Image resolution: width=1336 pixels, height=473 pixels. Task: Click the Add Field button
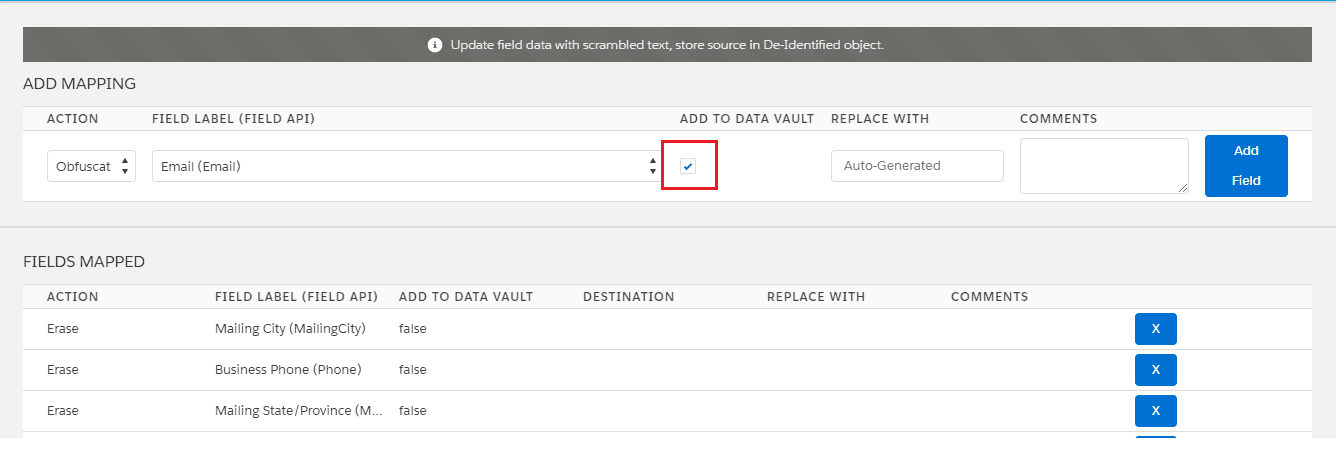(x=1245, y=166)
